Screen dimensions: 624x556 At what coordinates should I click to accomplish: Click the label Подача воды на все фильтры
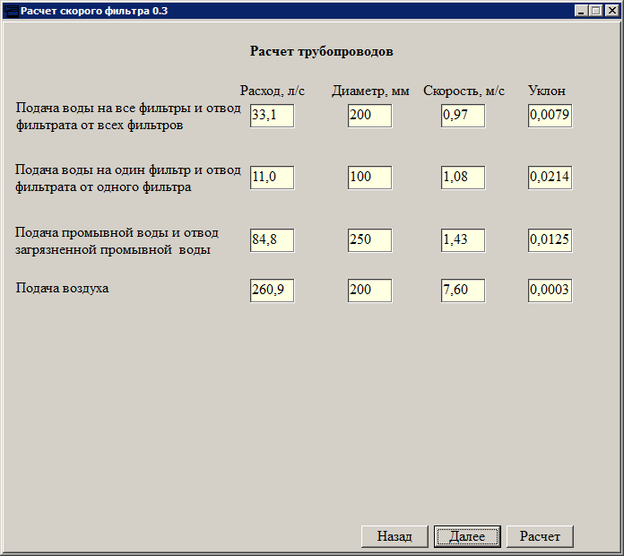[x=128, y=116]
